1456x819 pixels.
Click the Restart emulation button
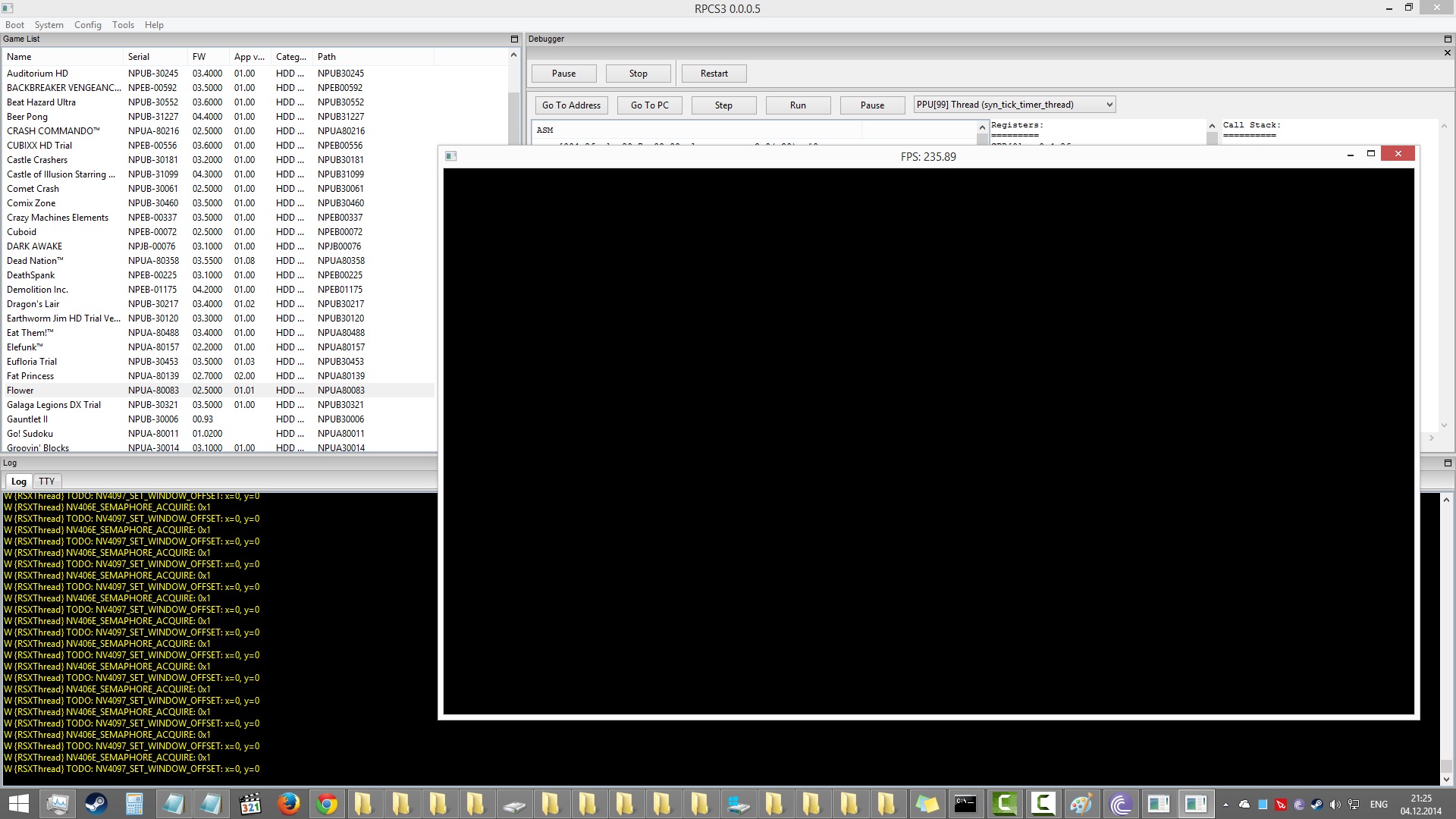pyautogui.click(x=714, y=74)
